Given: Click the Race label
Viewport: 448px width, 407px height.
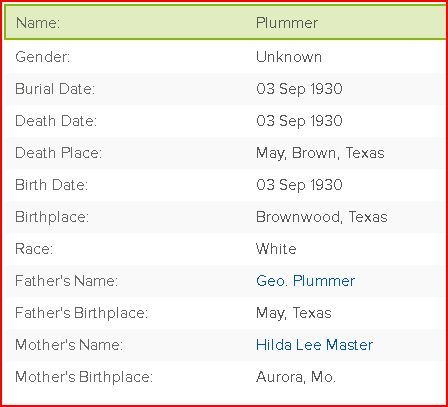Looking at the screenshot, I should [x=34, y=249].
